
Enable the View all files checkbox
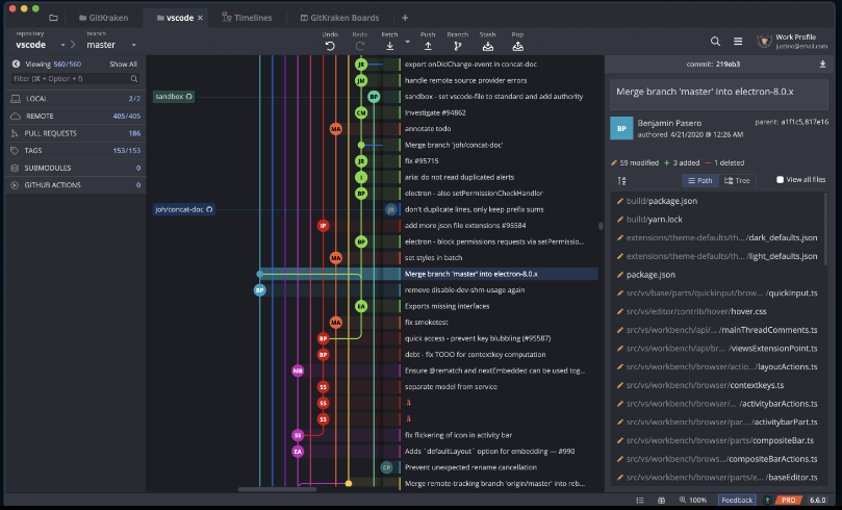(780, 180)
